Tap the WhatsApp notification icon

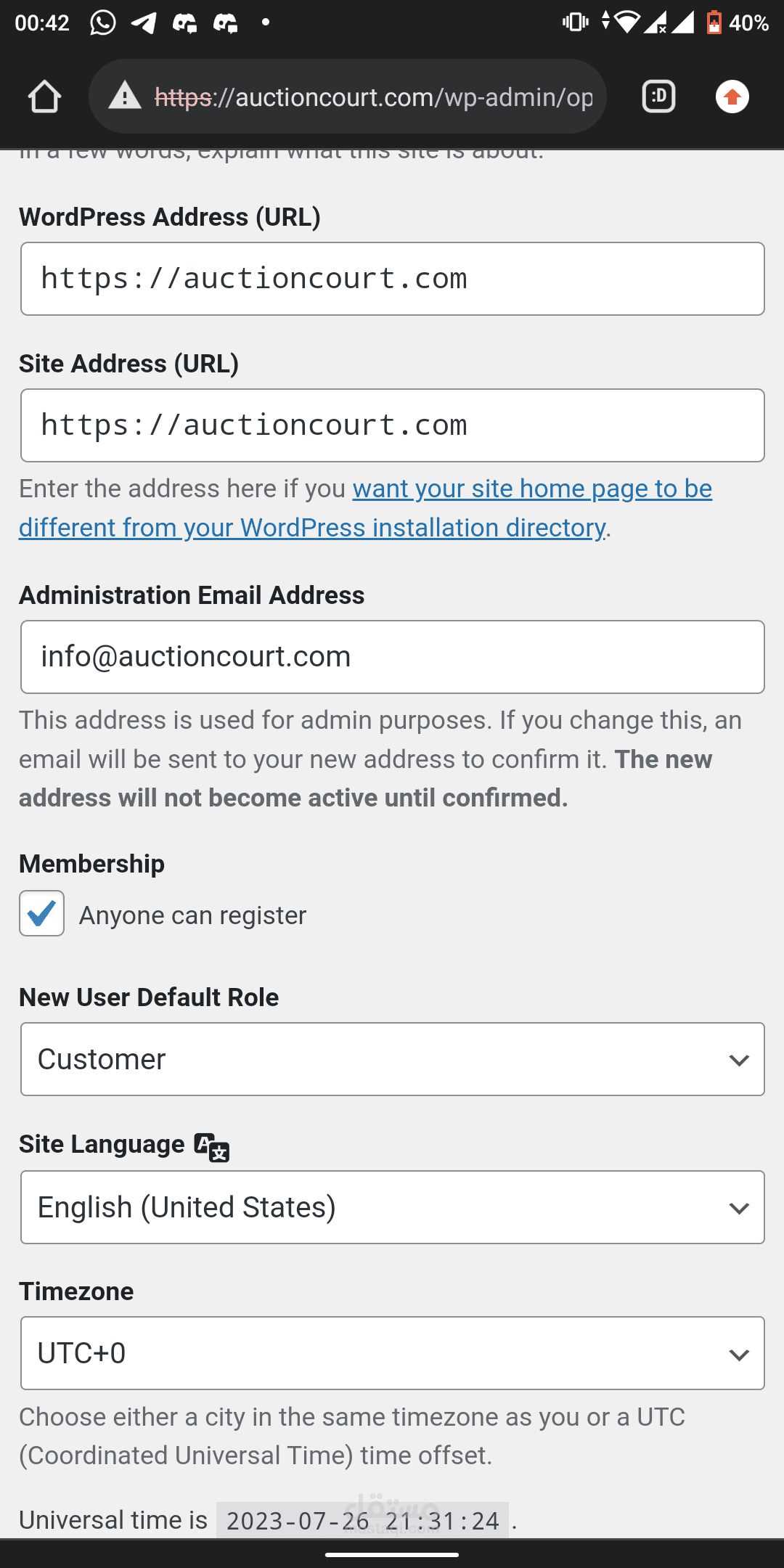coord(103,23)
